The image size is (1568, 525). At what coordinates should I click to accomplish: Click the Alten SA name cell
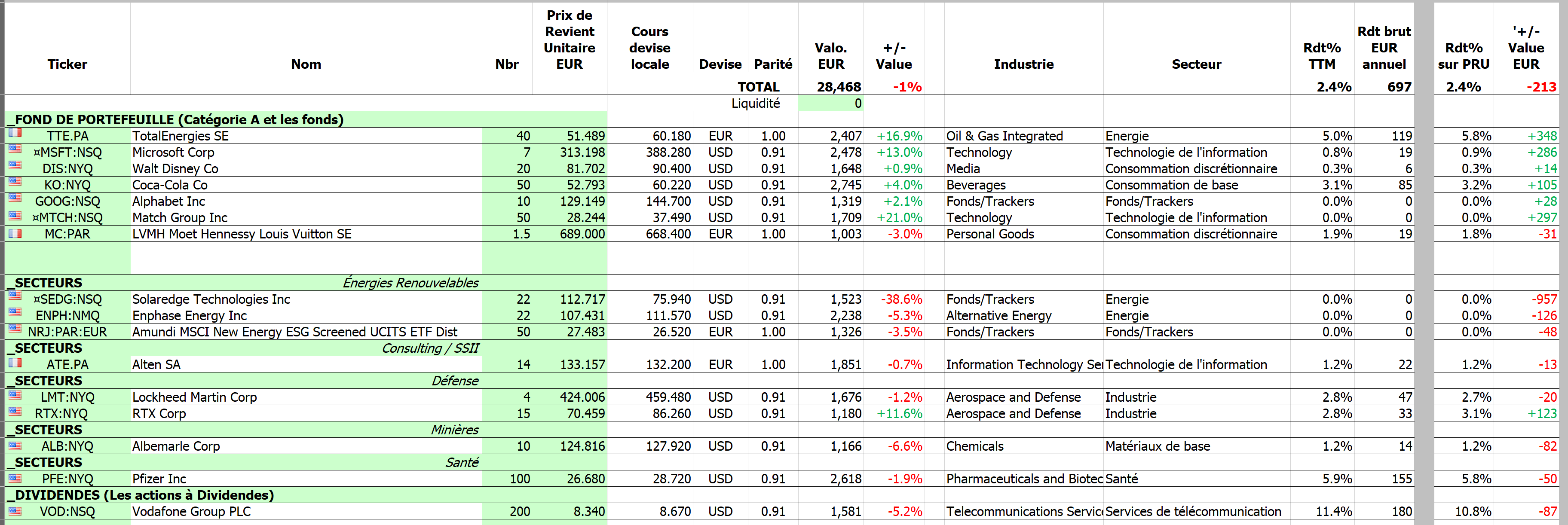[x=306, y=364]
